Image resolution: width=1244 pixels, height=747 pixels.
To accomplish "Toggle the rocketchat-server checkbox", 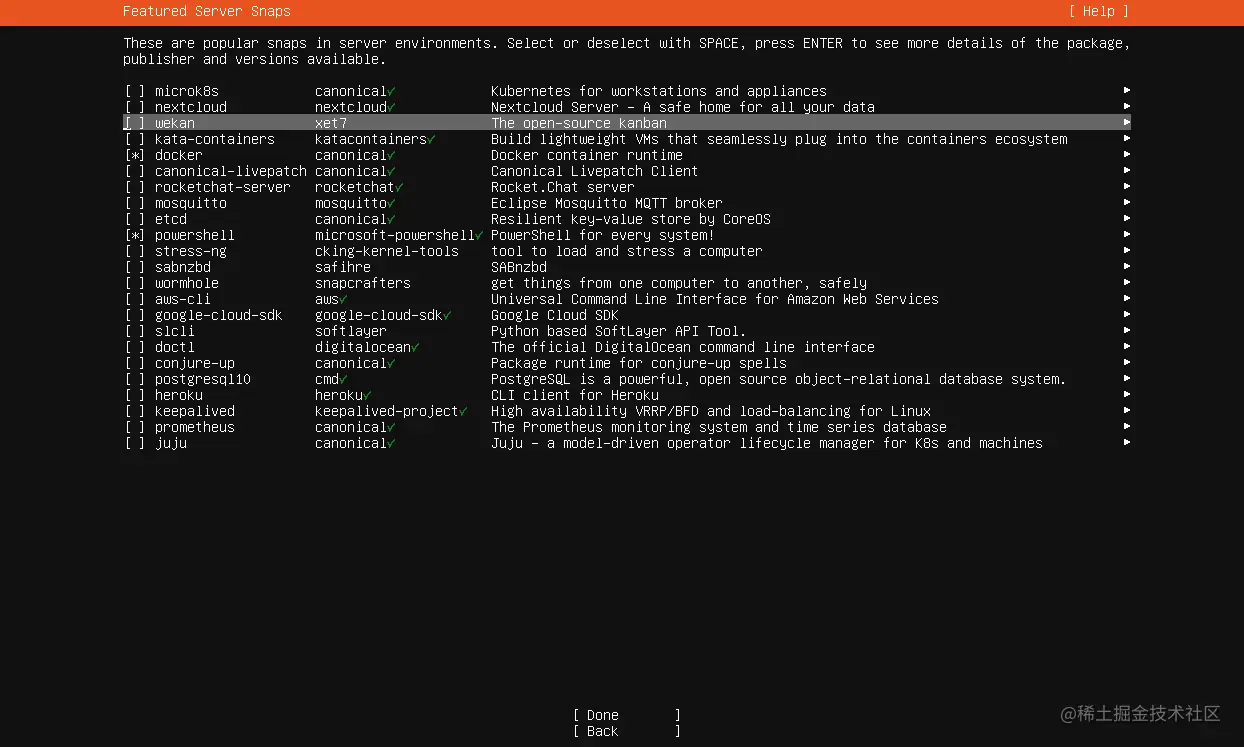I will pos(135,187).
